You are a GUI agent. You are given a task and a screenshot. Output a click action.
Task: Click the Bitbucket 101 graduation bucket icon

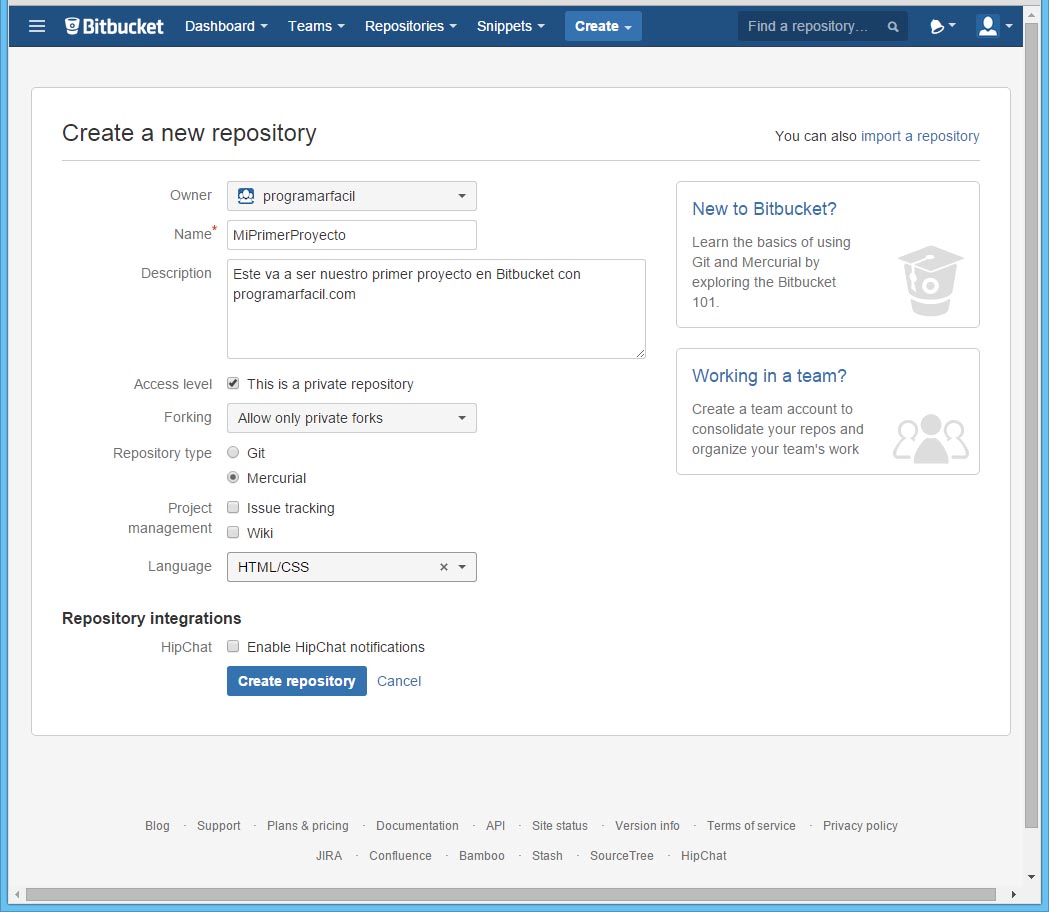click(930, 280)
